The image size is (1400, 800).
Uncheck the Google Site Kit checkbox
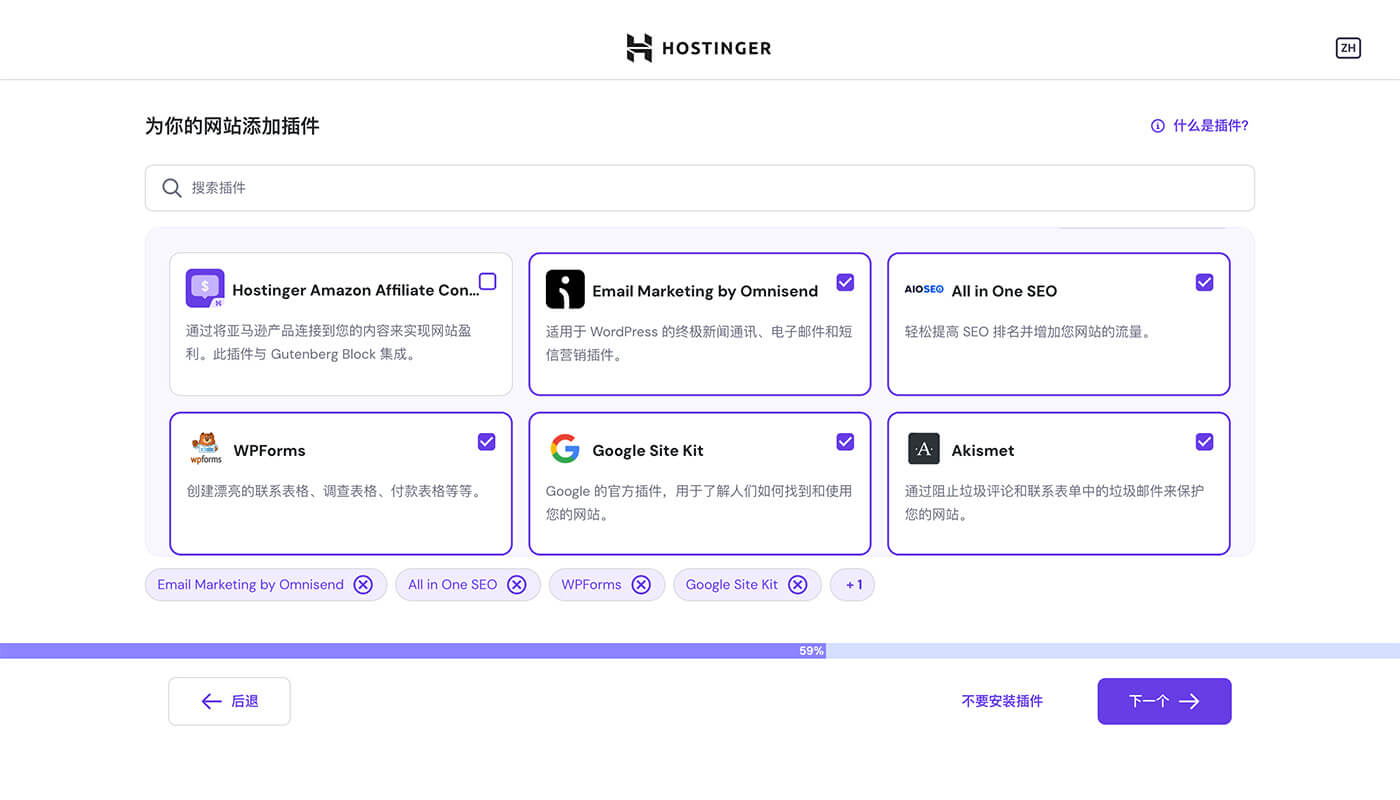point(845,441)
